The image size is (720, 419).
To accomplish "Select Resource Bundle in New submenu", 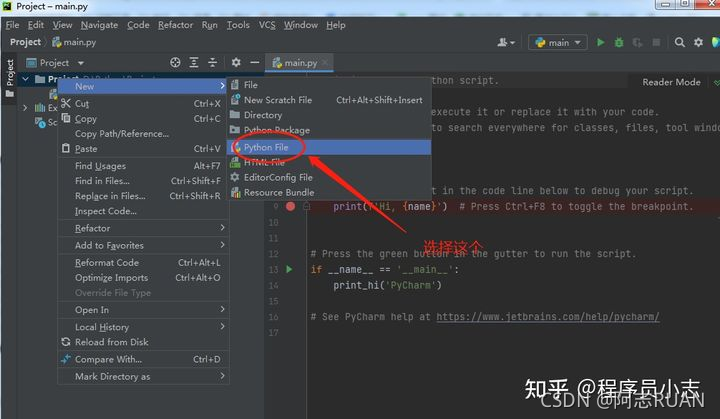I will coord(329,193).
